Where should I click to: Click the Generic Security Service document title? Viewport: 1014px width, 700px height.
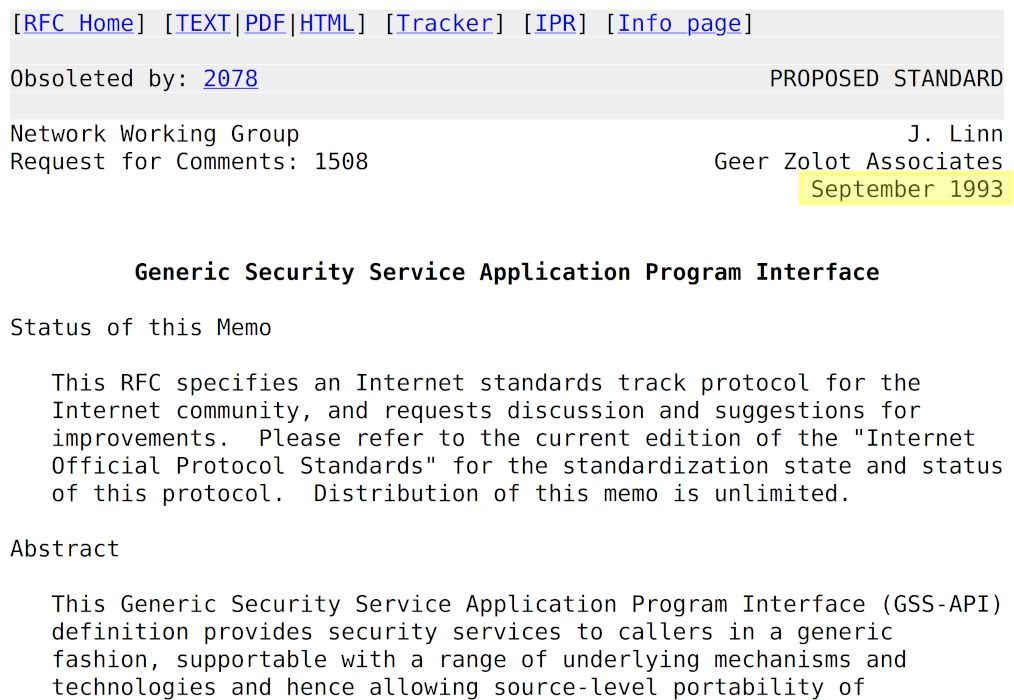click(506, 272)
